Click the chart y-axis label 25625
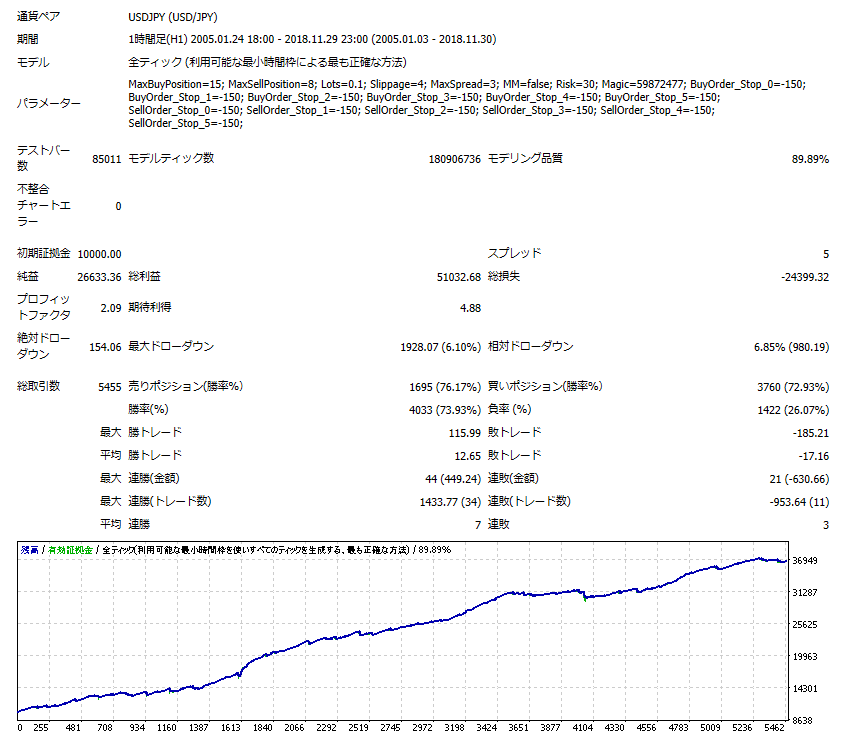Screen dimensions: 857x740 tap(805, 625)
